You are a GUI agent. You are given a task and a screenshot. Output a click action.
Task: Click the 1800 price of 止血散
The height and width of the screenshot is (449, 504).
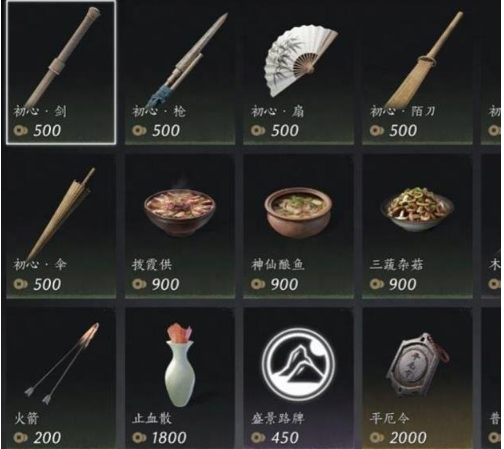coord(169,438)
